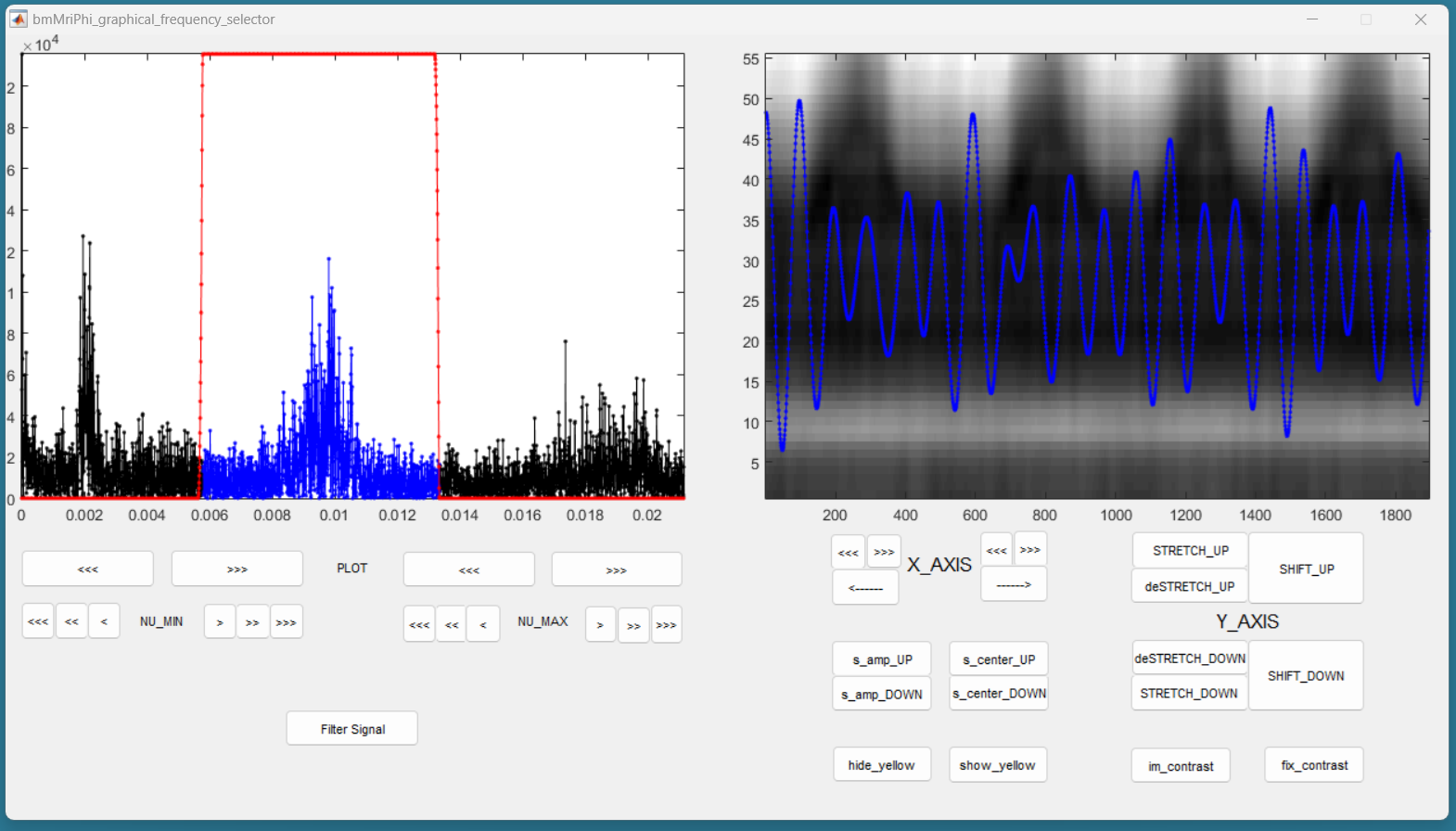The width and height of the screenshot is (1456, 831).
Task: Click the STRETCH_DOWN button
Action: point(1188,693)
